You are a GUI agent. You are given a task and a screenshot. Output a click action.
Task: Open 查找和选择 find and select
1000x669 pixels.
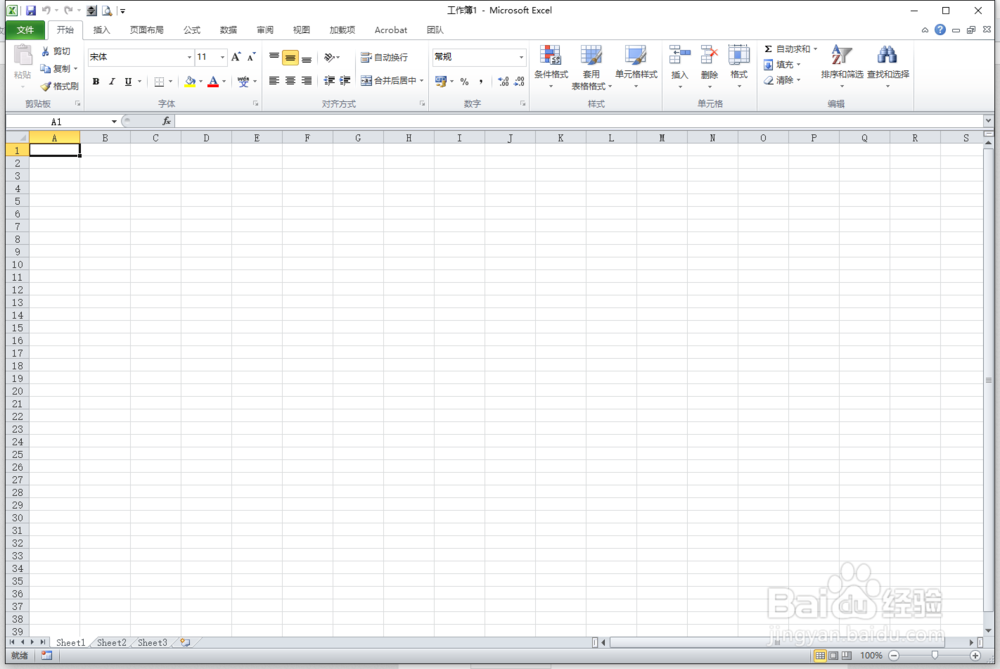pyautogui.click(x=888, y=66)
